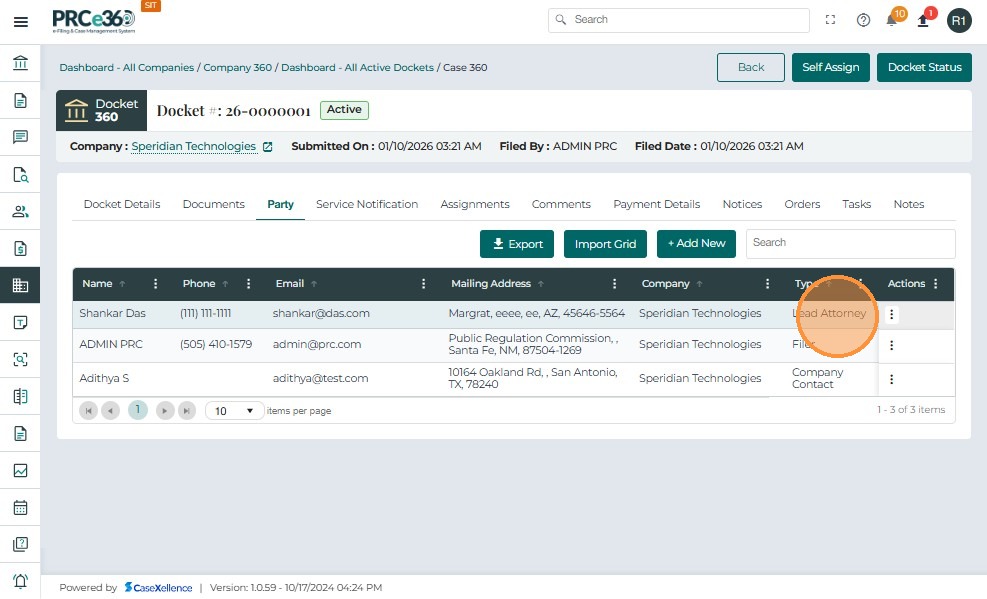Open Name column options menu
Image resolution: width=987 pixels, height=599 pixels.
coord(155,284)
